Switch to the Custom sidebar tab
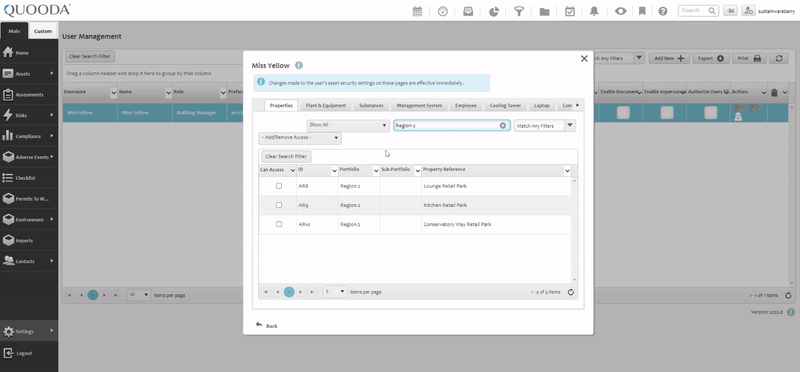The image size is (800, 372). pyautogui.click(x=43, y=31)
